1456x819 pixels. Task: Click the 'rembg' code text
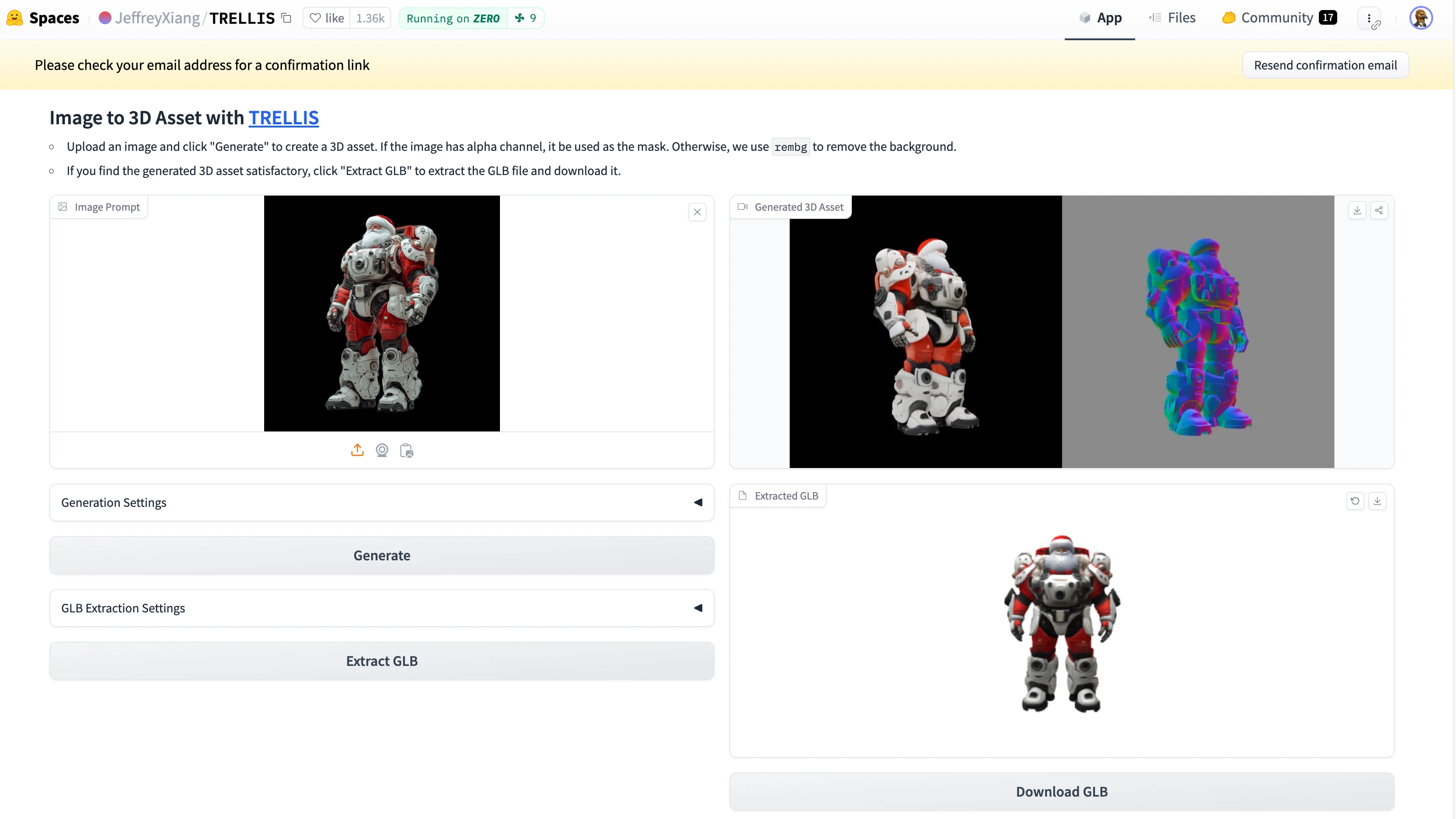790,147
